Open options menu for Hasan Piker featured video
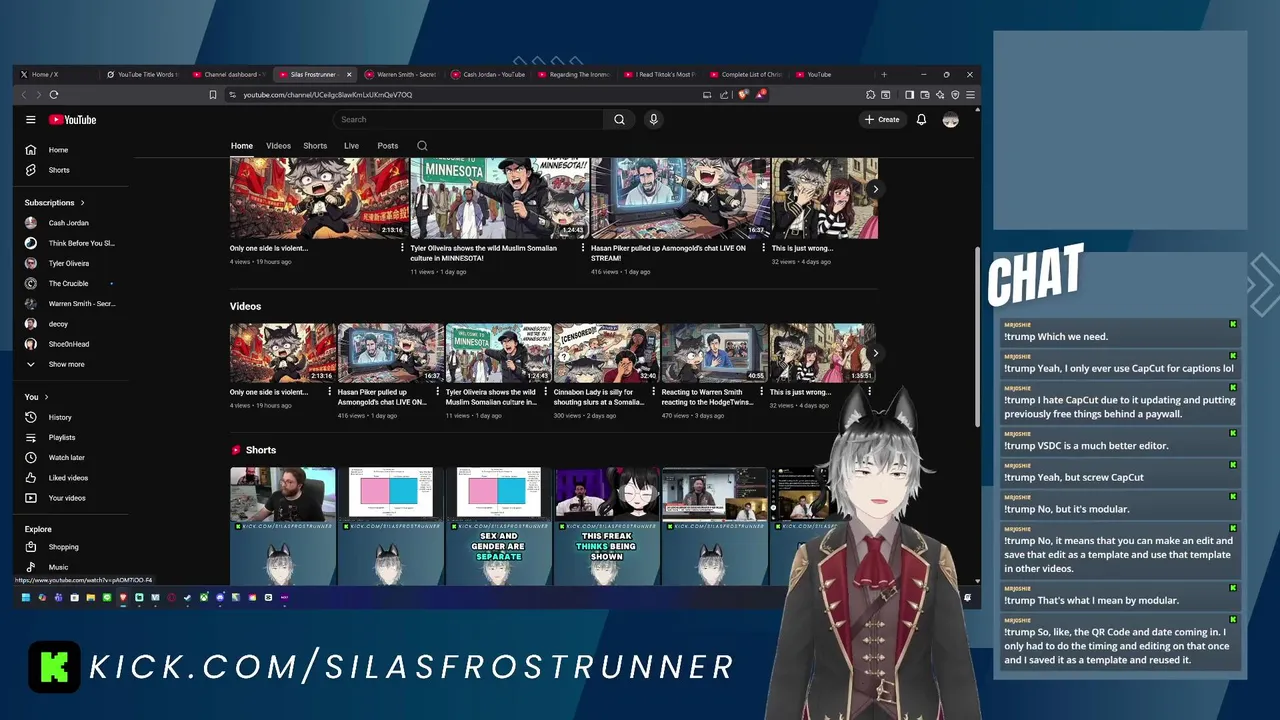Image resolution: width=1280 pixels, height=720 pixels. coord(763,248)
